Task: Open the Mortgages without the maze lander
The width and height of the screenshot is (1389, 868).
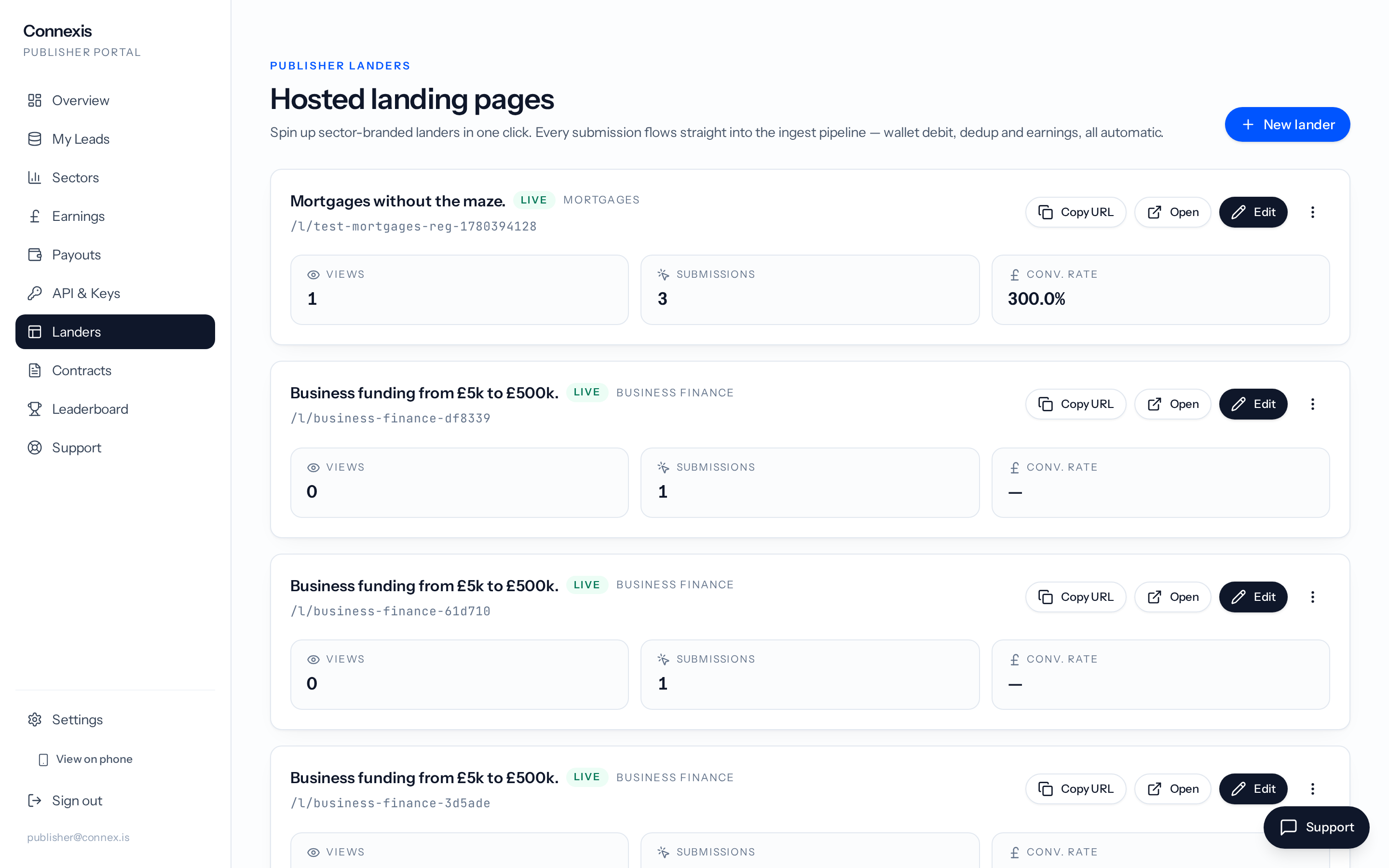Action: click(x=1172, y=212)
